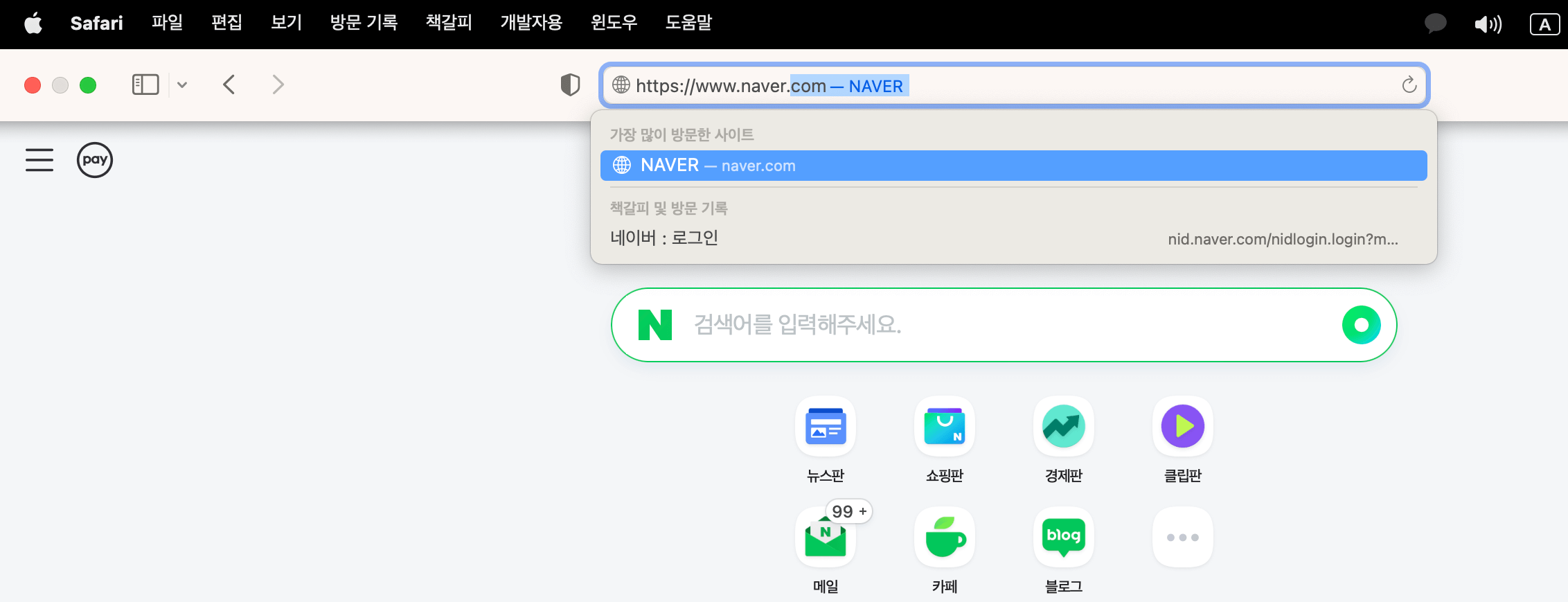Open the 개발자용 menu
This screenshot has height=602, width=1568.
pos(531,23)
